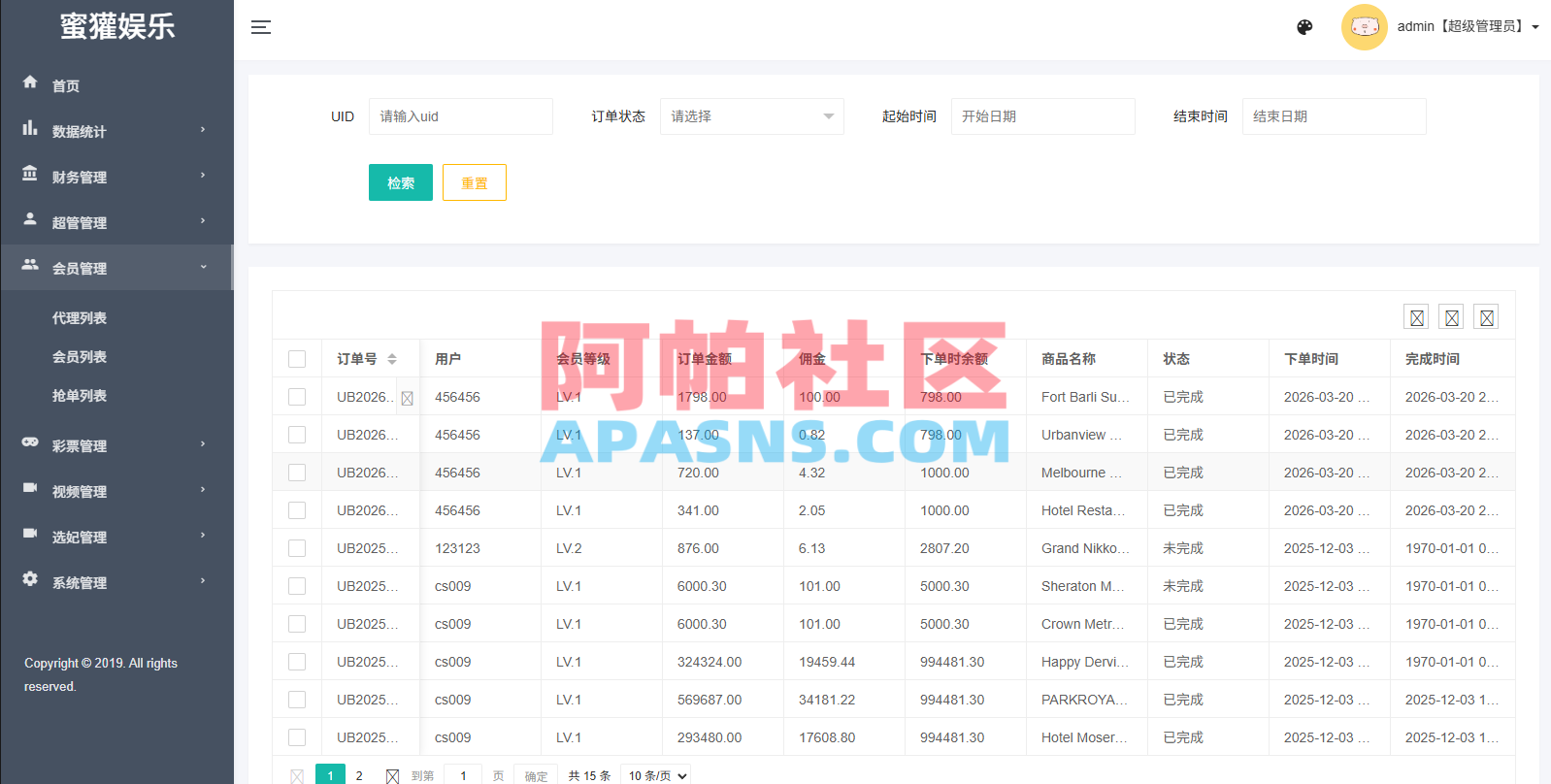The width and height of the screenshot is (1551, 784).
Task: Click the group icon for 会员管理
Action: (30, 265)
